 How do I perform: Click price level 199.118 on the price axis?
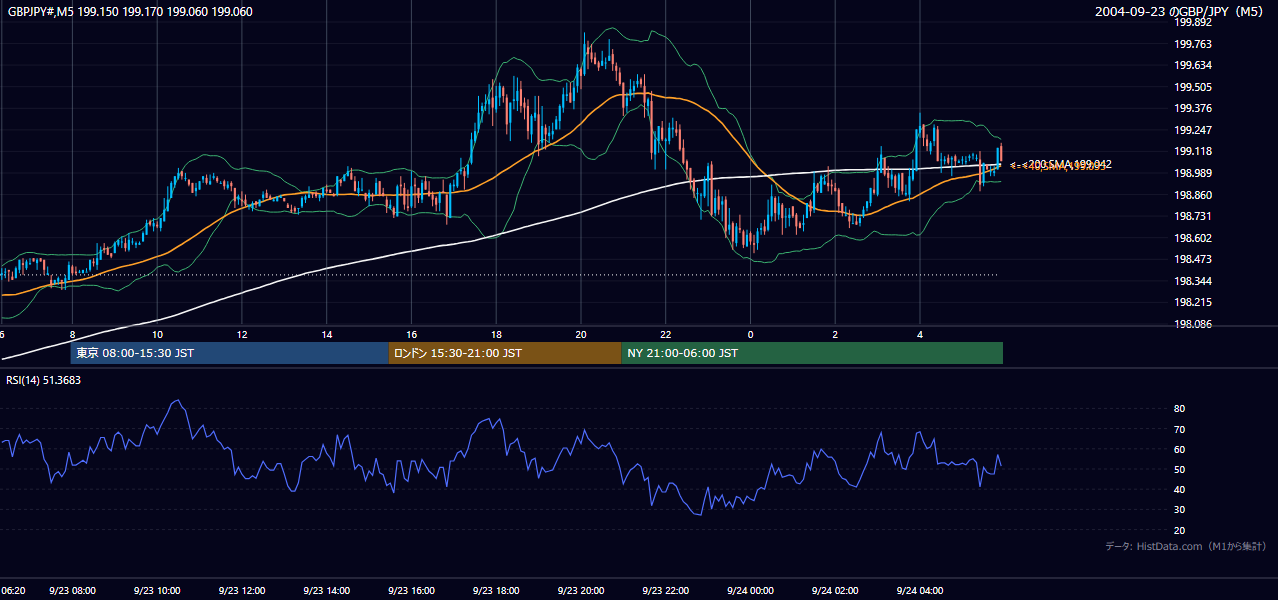tap(1192, 152)
